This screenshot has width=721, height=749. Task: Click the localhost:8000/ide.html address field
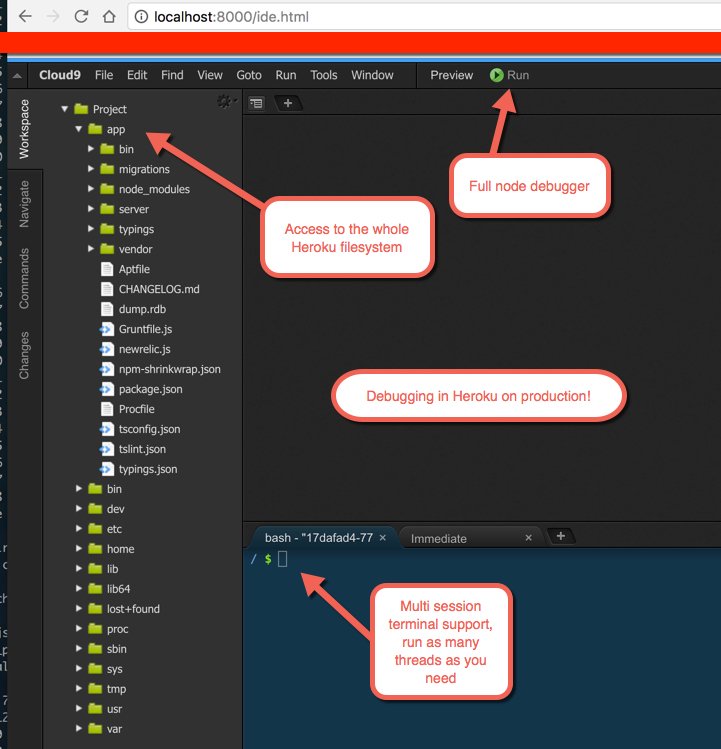click(x=424, y=17)
